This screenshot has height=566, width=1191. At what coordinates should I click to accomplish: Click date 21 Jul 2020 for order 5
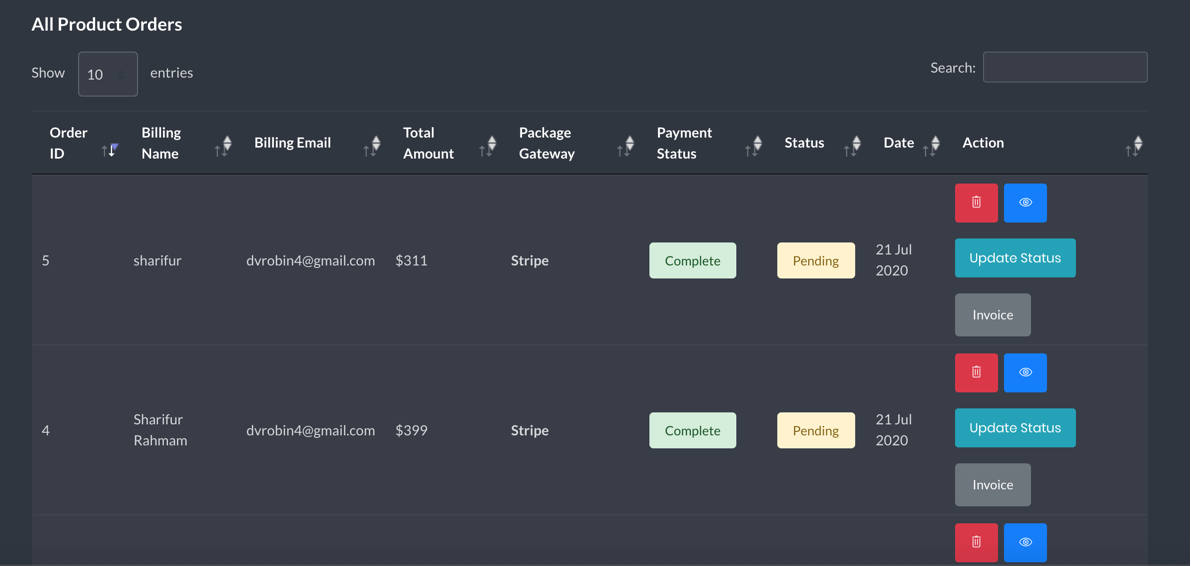[893, 260]
